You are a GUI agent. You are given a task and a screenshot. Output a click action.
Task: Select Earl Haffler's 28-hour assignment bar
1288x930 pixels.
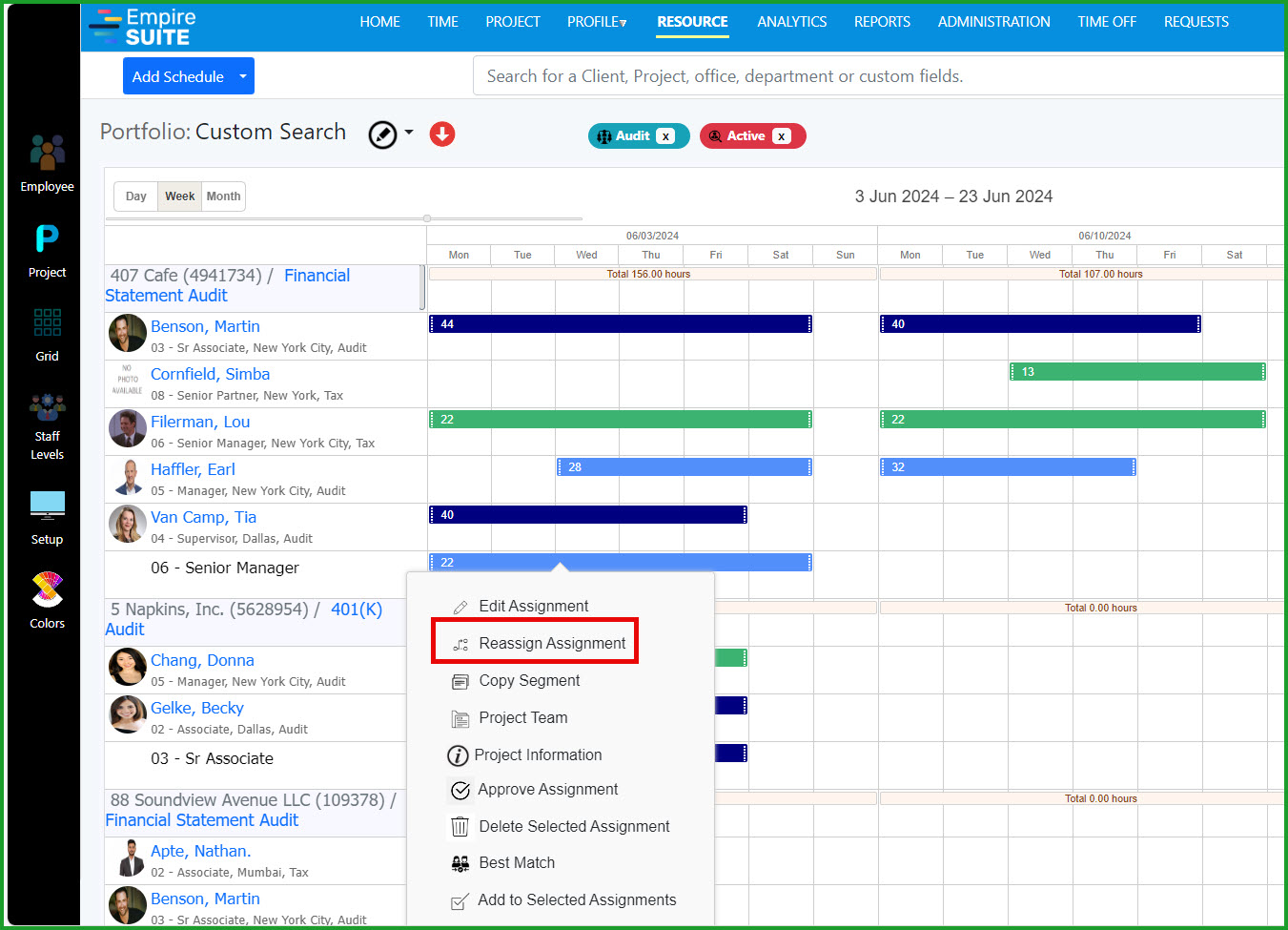click(x=685, y=467)
